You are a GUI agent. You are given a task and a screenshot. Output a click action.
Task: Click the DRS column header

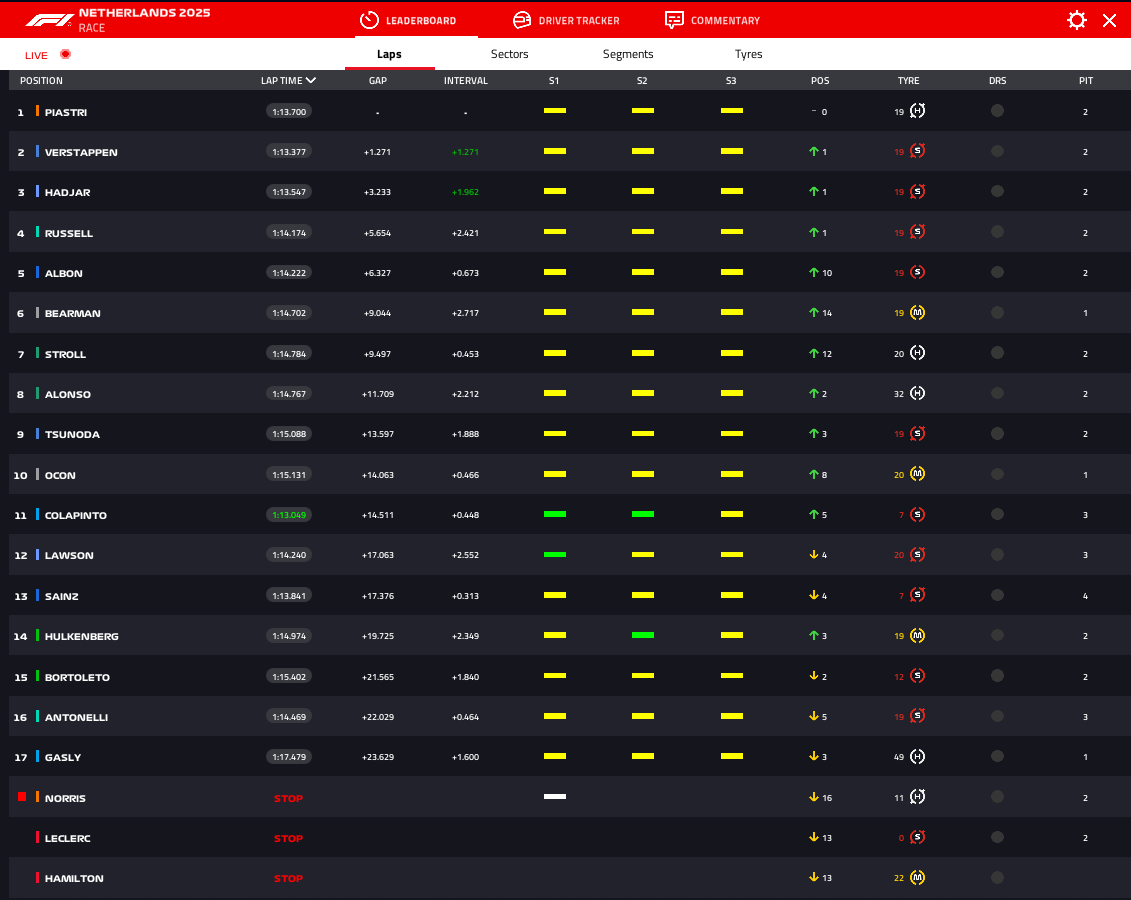pos(997,81)
